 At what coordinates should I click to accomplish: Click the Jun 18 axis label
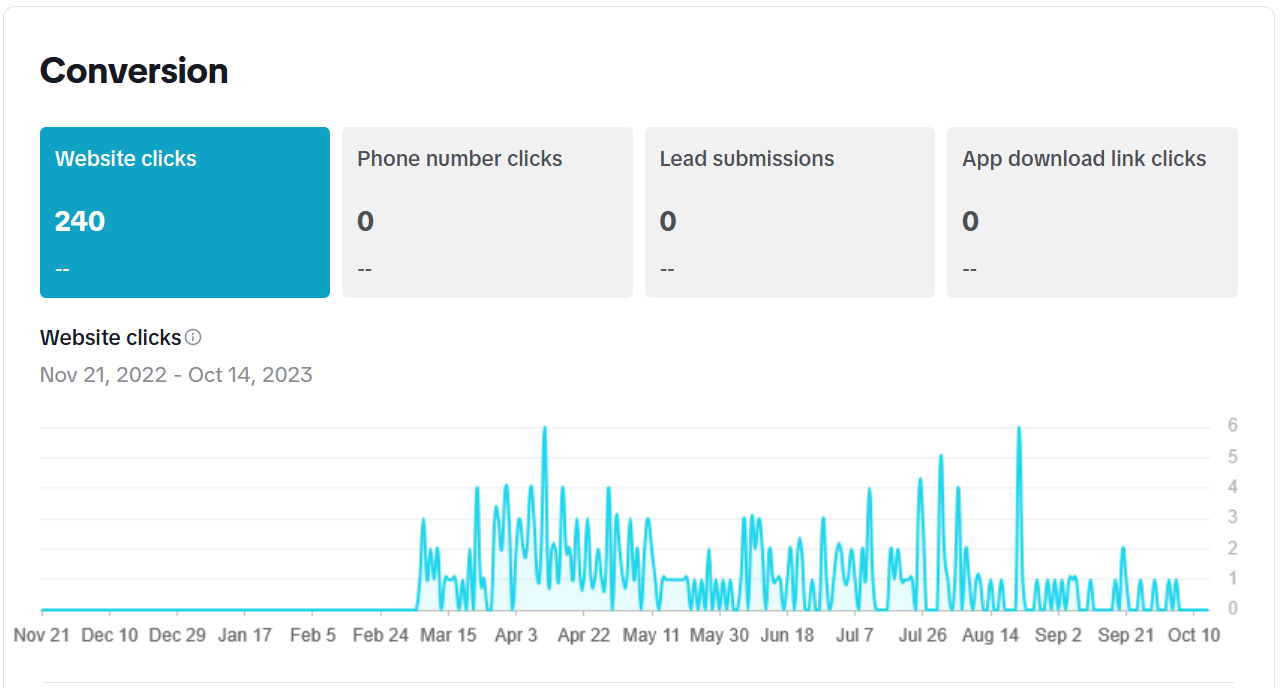click(787, 634)
